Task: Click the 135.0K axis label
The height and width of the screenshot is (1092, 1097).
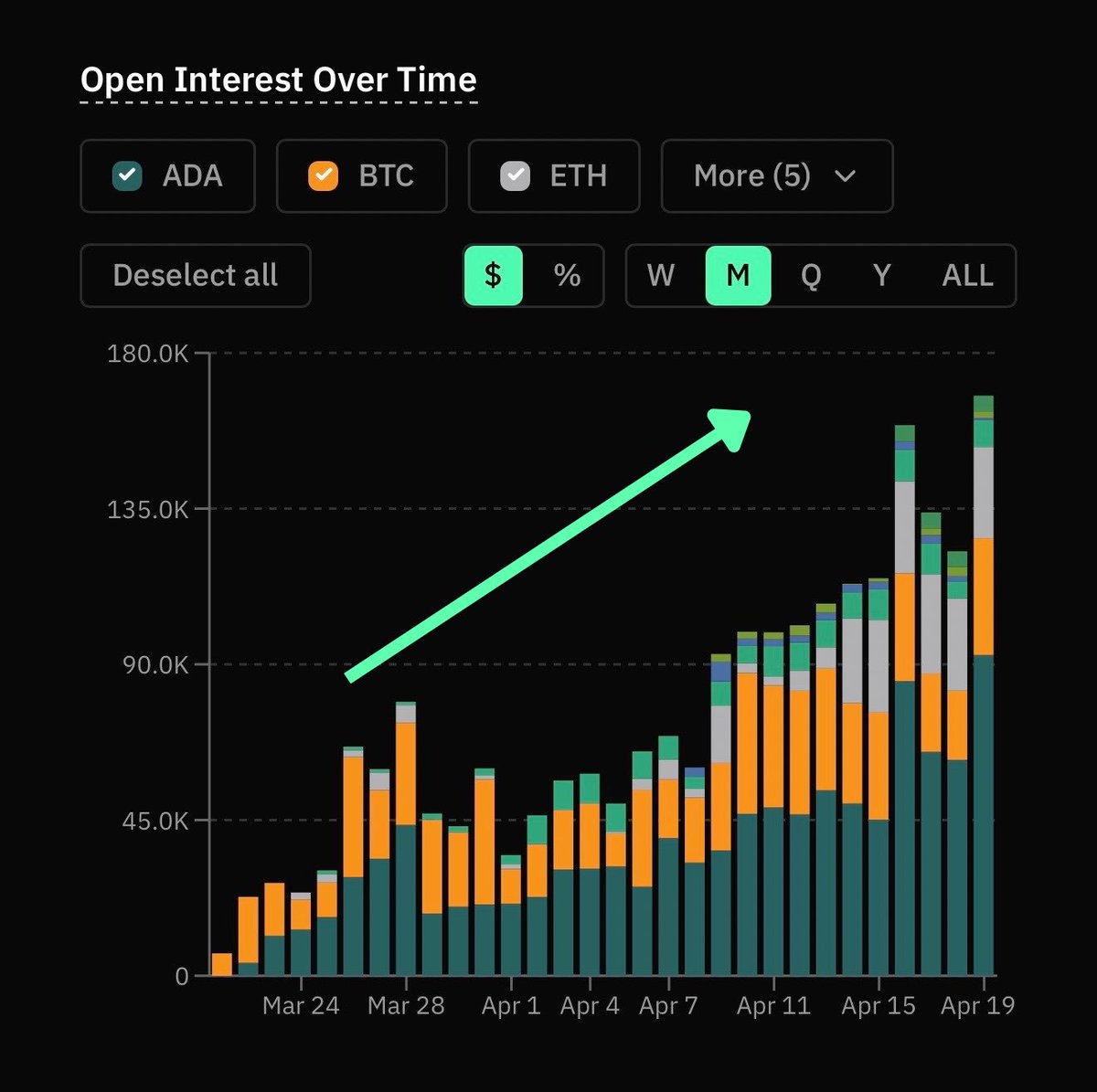Action: click(148, 509)
